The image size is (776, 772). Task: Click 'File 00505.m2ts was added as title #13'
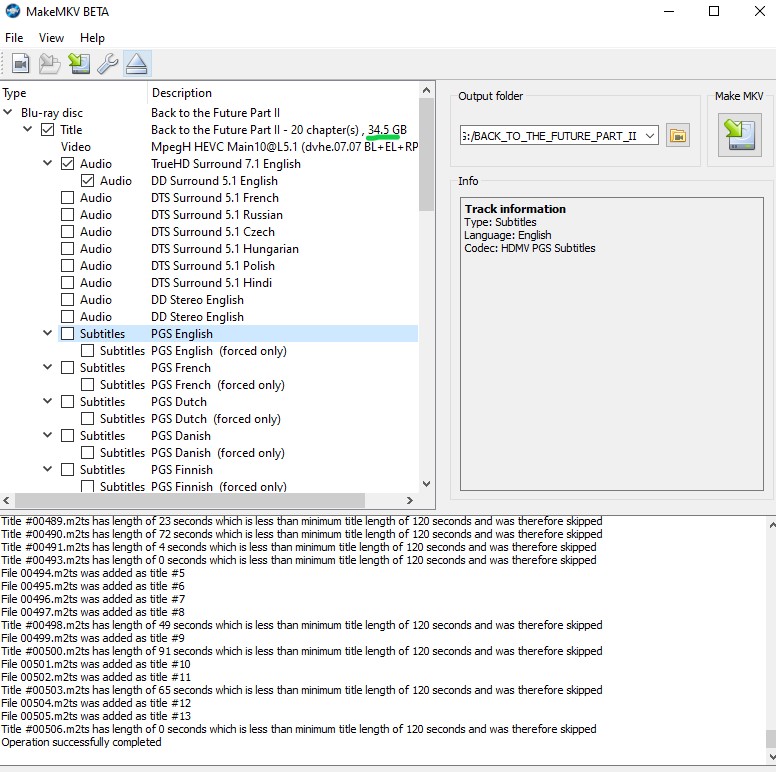96,716
